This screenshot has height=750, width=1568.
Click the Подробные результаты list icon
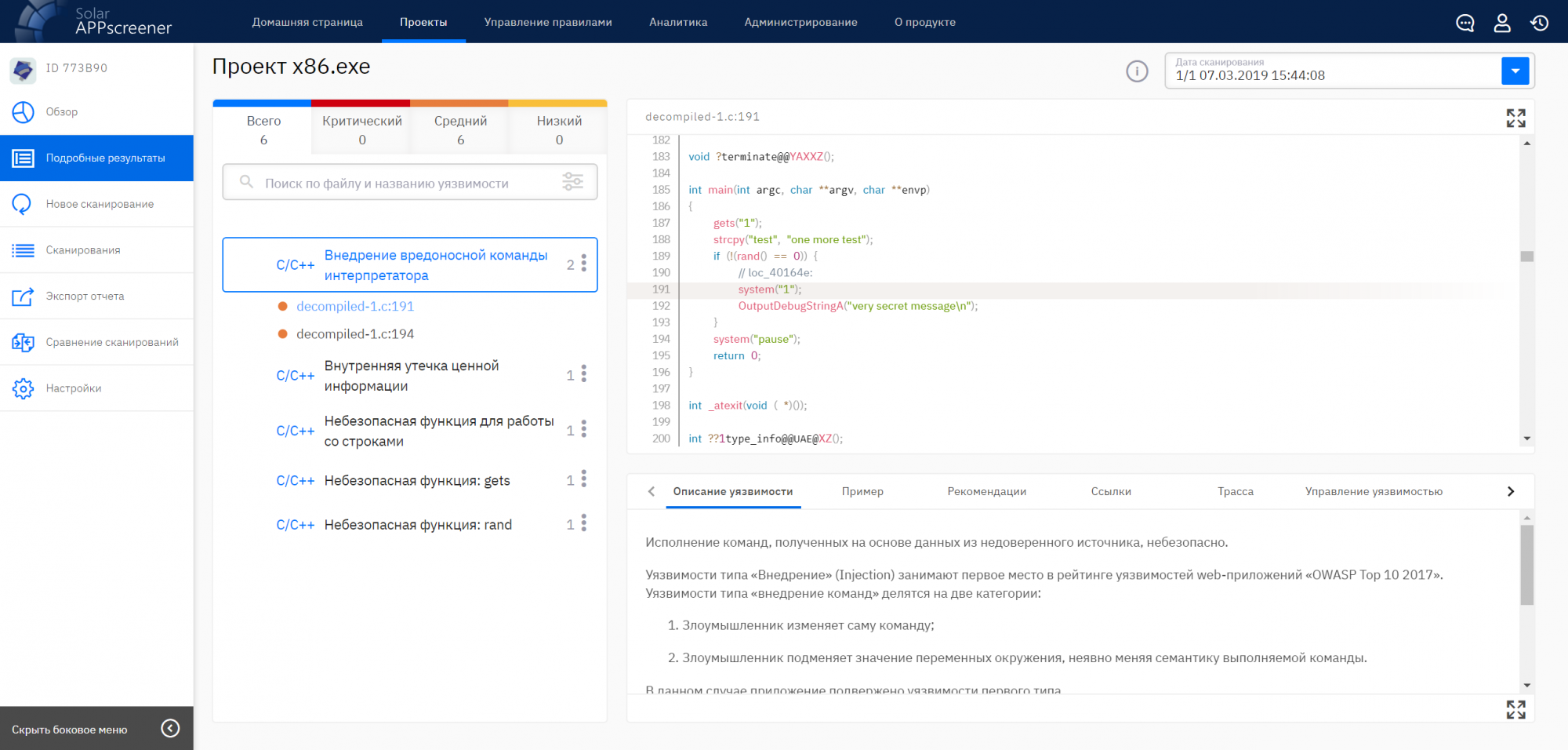pyautogui.click(x=23, y=158)
